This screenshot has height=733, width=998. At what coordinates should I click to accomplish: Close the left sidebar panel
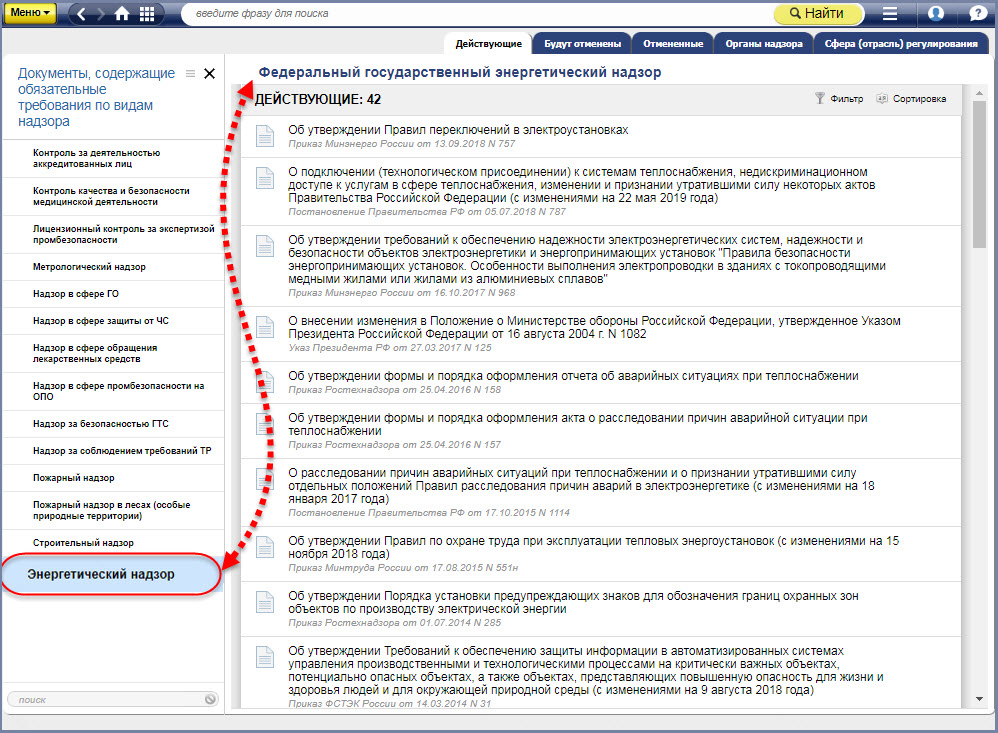click(209, 73)
